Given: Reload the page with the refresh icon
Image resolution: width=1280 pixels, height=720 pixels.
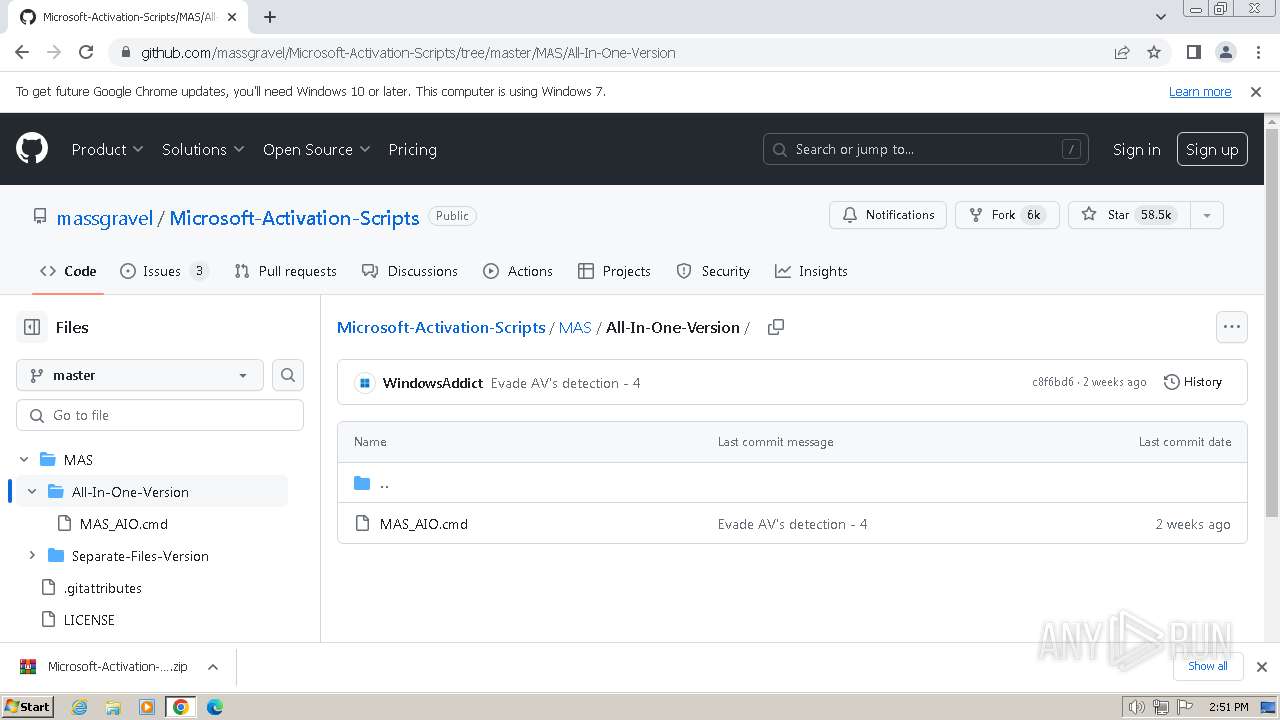Looking at the screenshot, I should (86, 52).
